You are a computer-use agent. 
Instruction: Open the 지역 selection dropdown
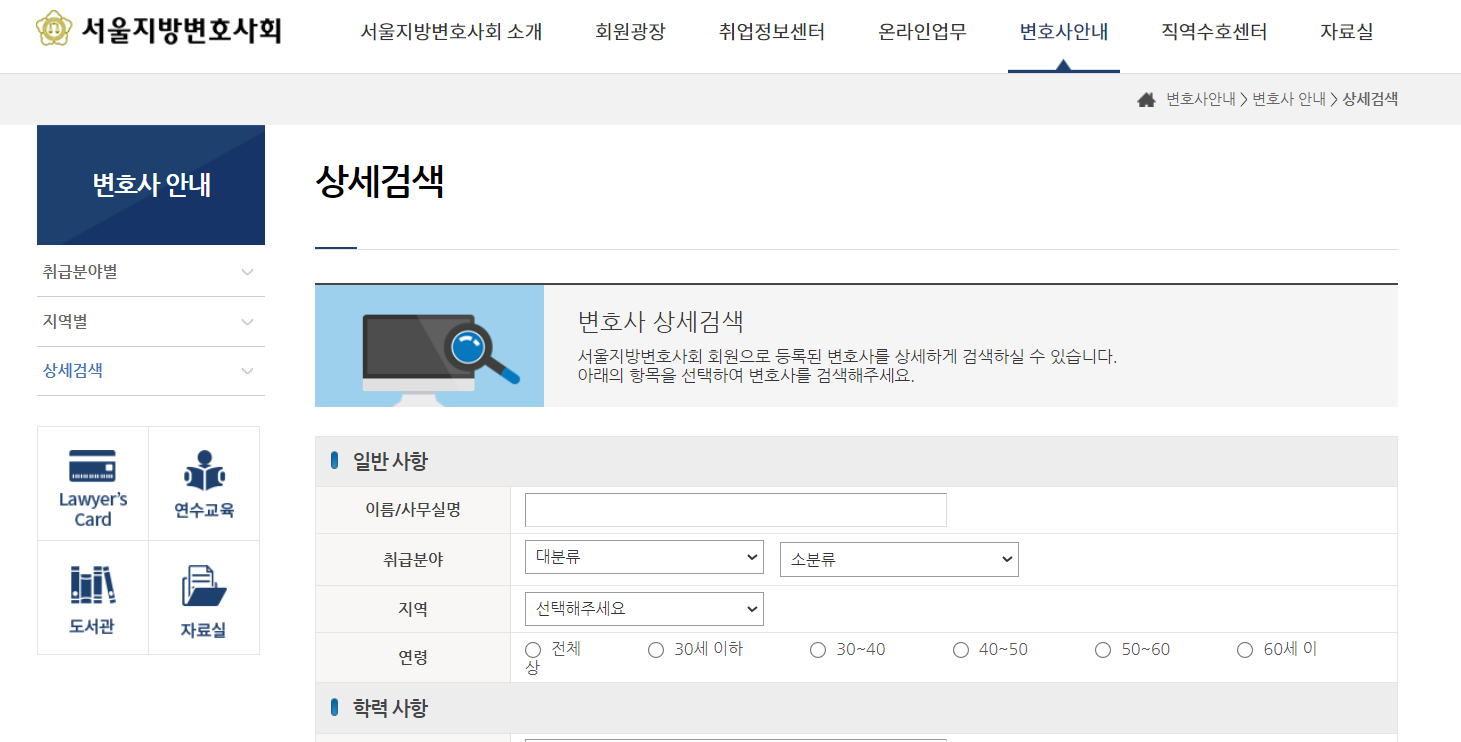644,608
